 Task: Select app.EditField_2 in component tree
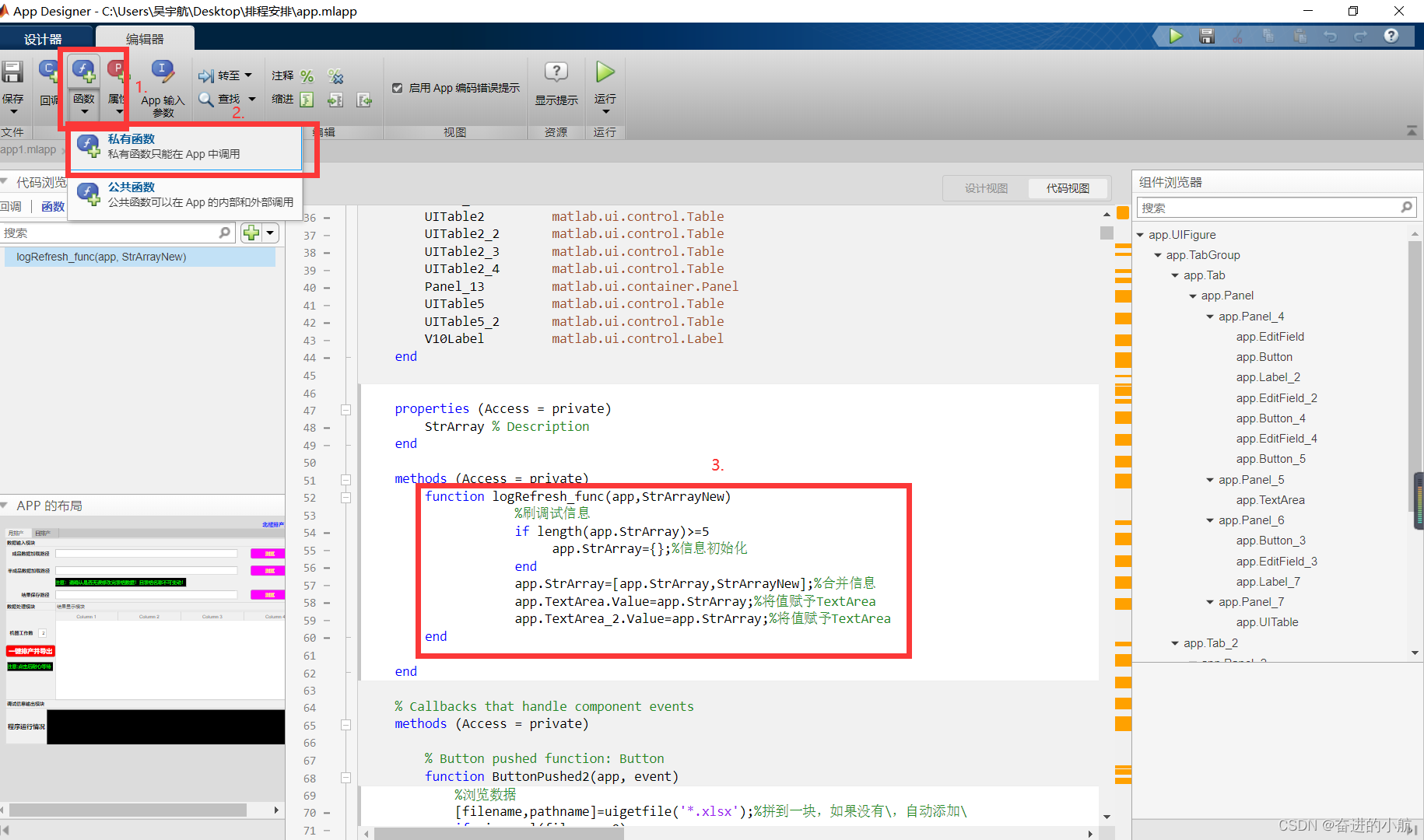pyautogui.click(x=1276, y=398)
